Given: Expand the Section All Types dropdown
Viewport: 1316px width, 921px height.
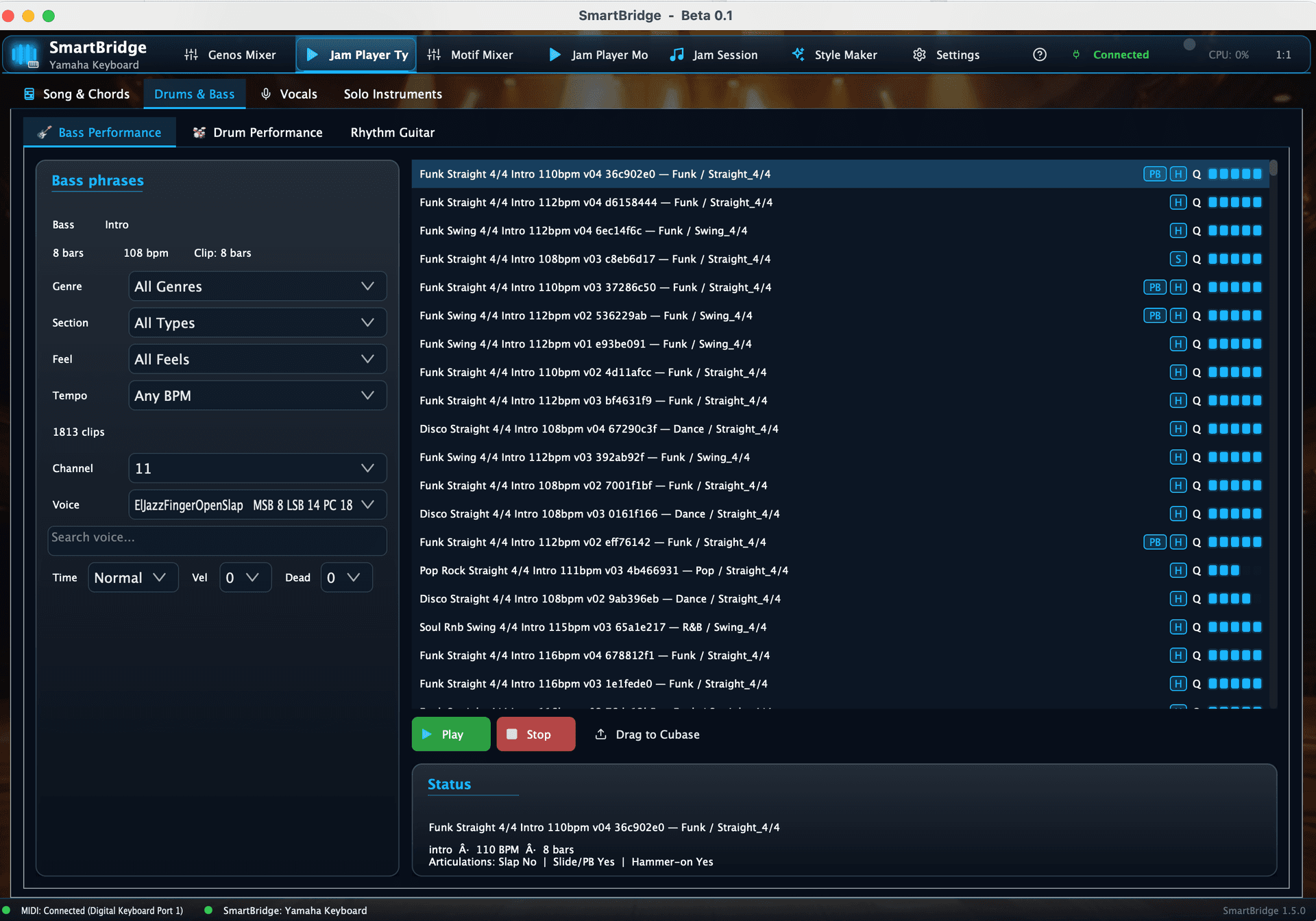Looking at the screenshot, I should [257, 323].
